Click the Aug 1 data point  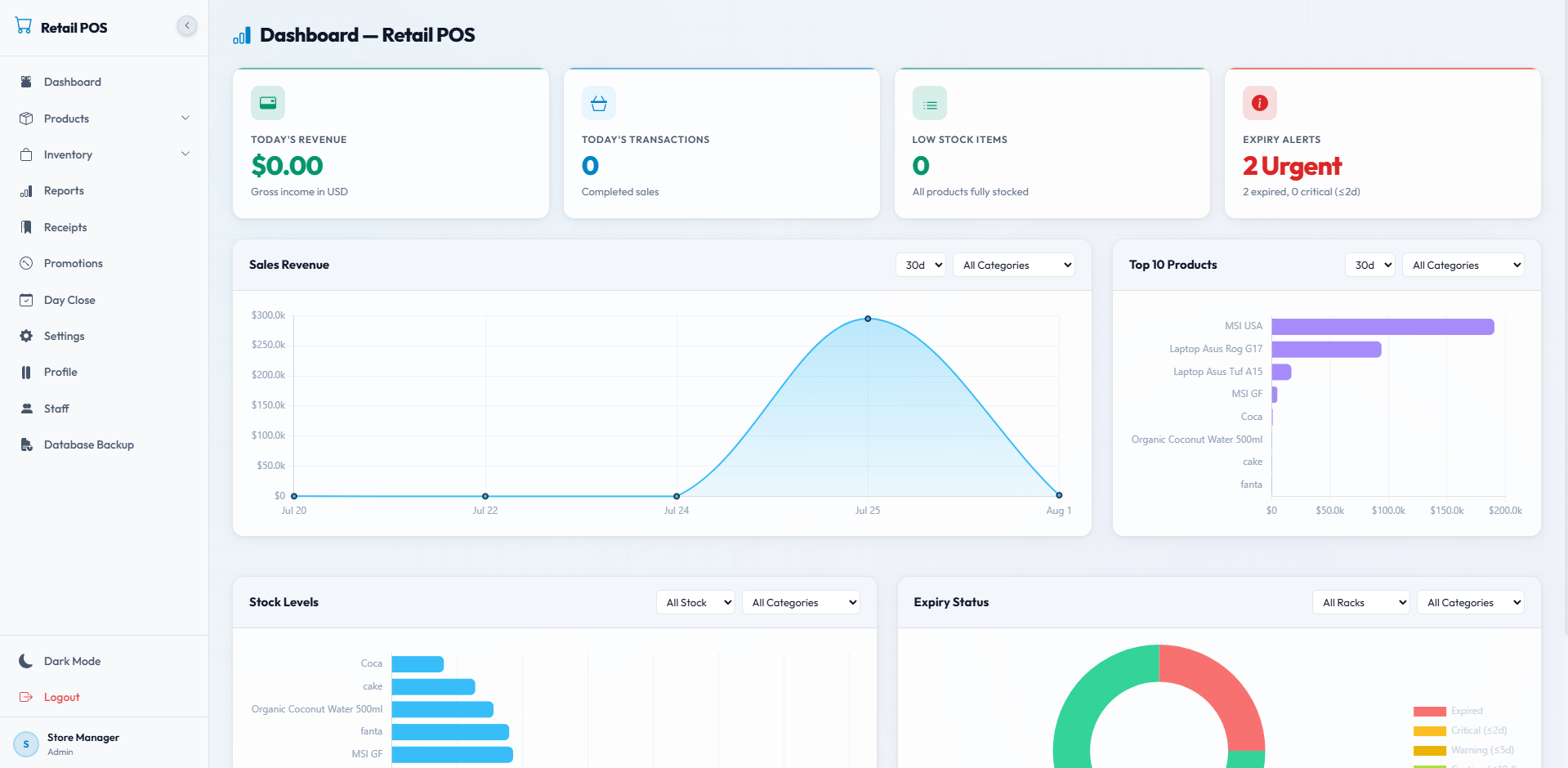(x=1059, y=495)
